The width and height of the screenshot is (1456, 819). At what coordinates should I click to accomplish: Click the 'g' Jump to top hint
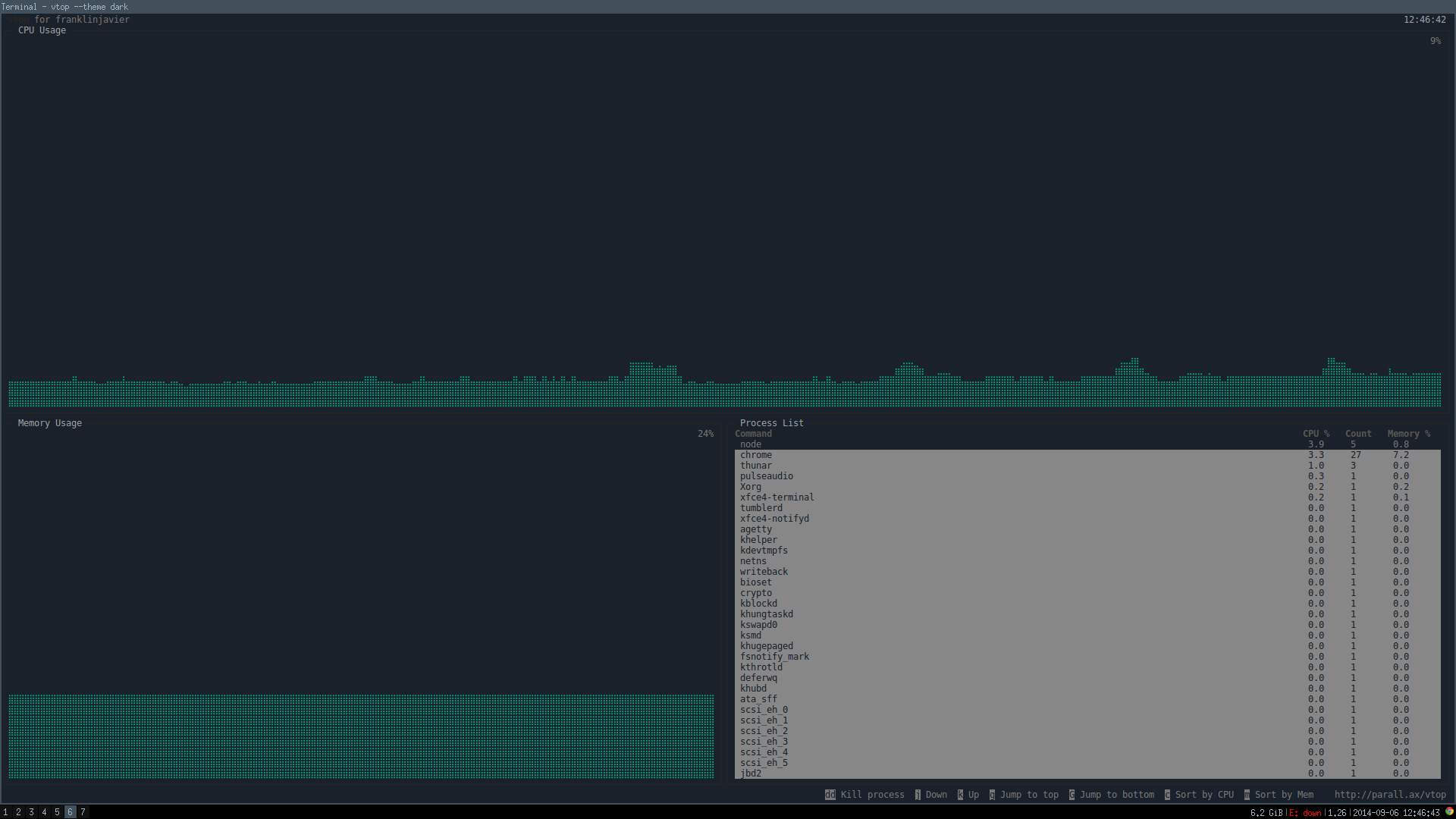(992, 795)
